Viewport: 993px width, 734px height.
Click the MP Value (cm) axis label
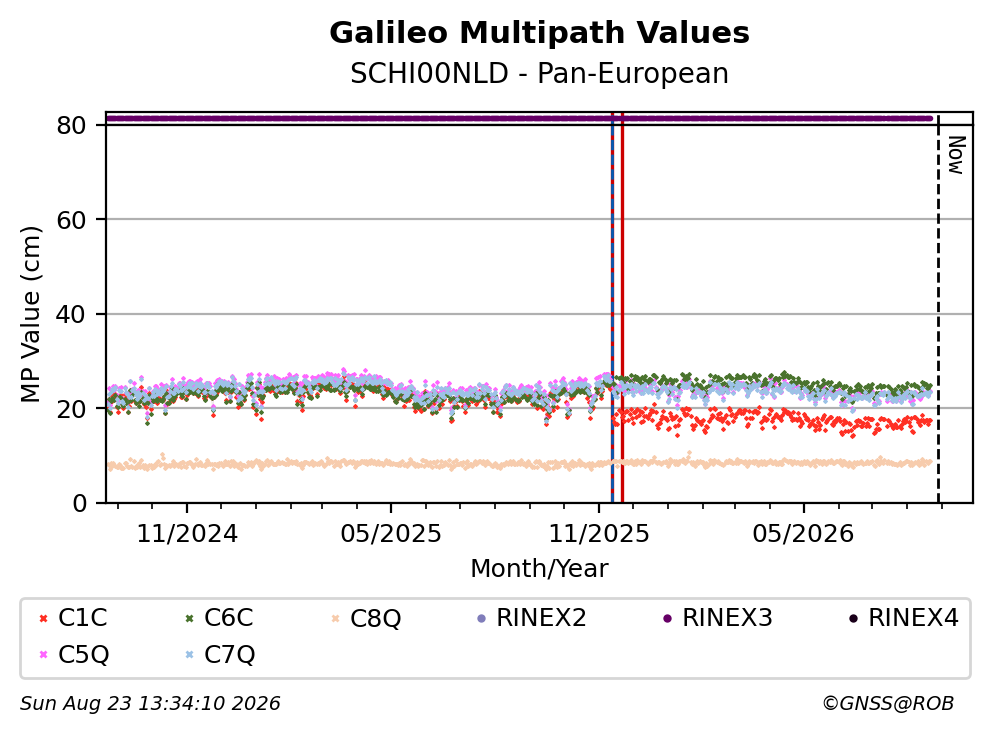pyautogui.click(x=30, y=314)
